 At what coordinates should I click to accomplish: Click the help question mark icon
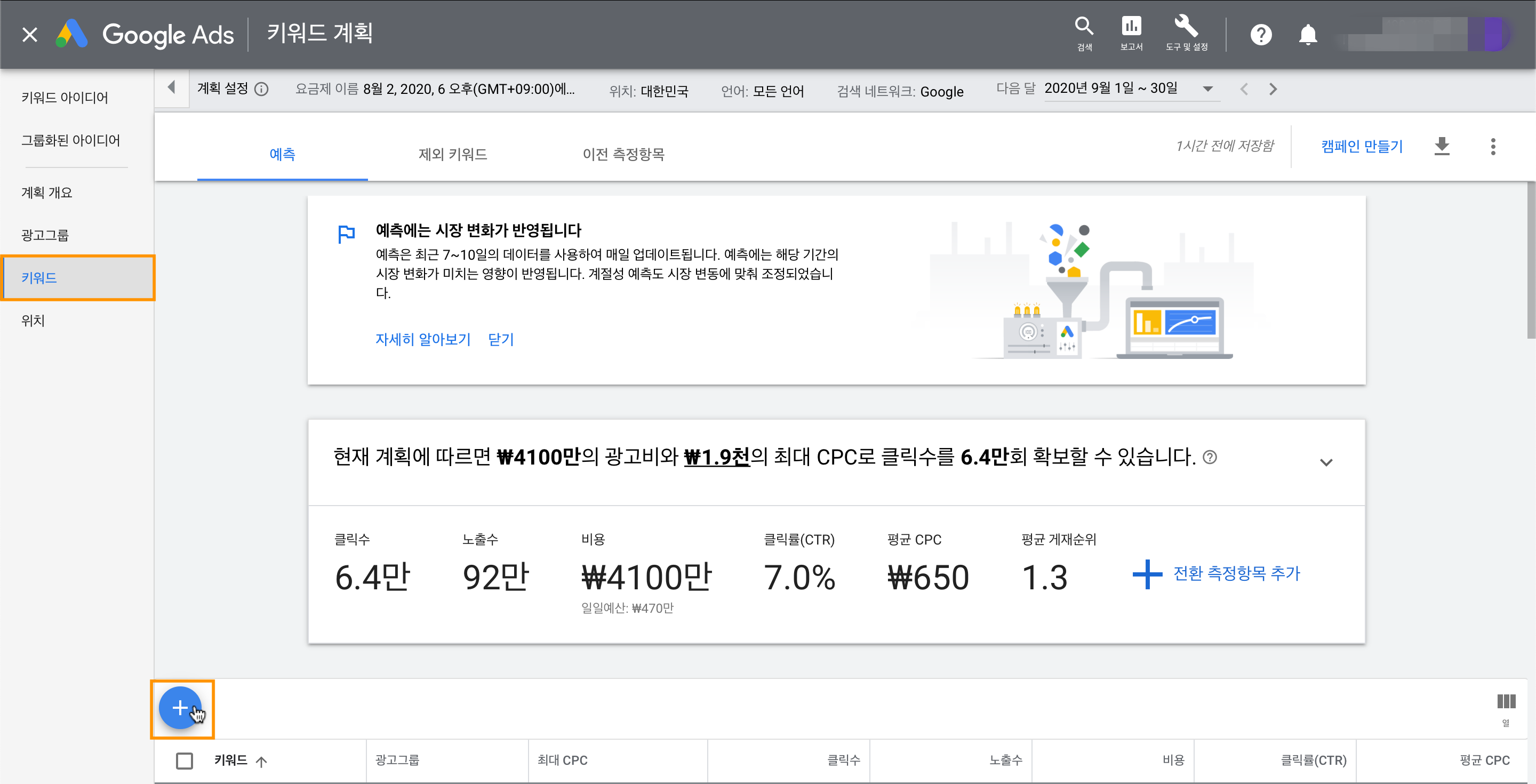point(1260,35)
